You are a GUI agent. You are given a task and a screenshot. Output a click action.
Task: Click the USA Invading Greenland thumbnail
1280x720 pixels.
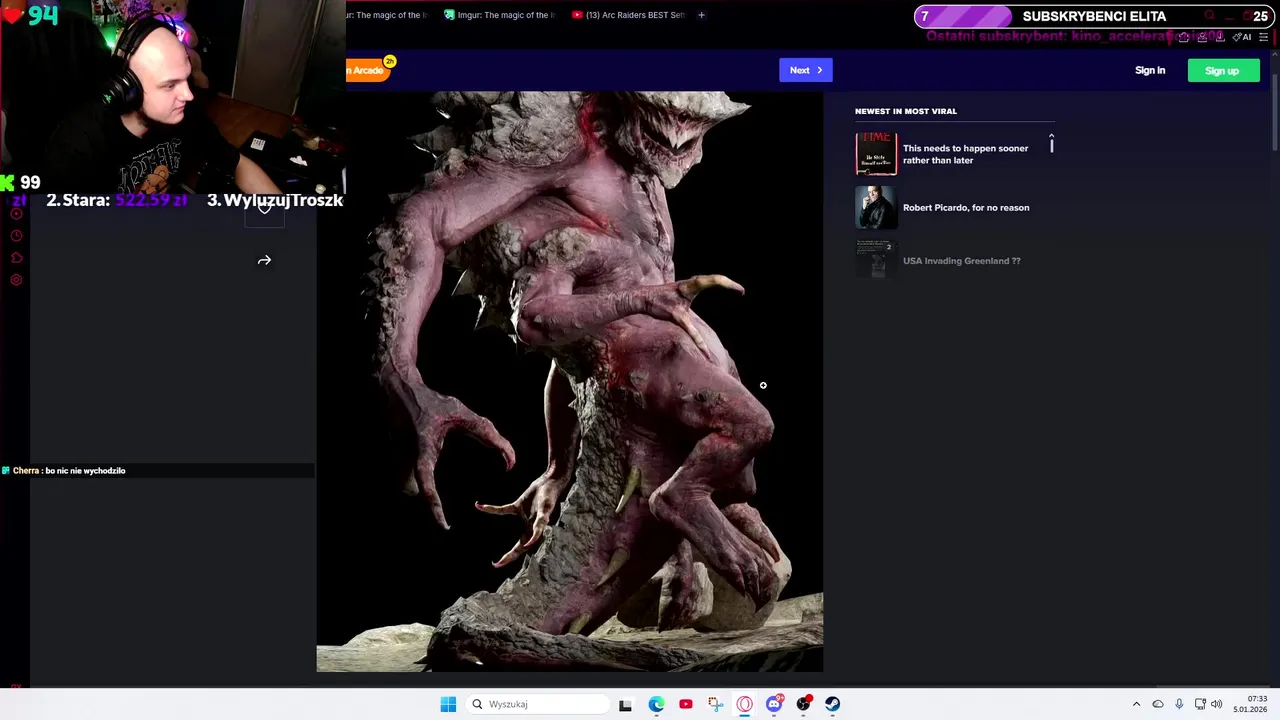[876, 260]
